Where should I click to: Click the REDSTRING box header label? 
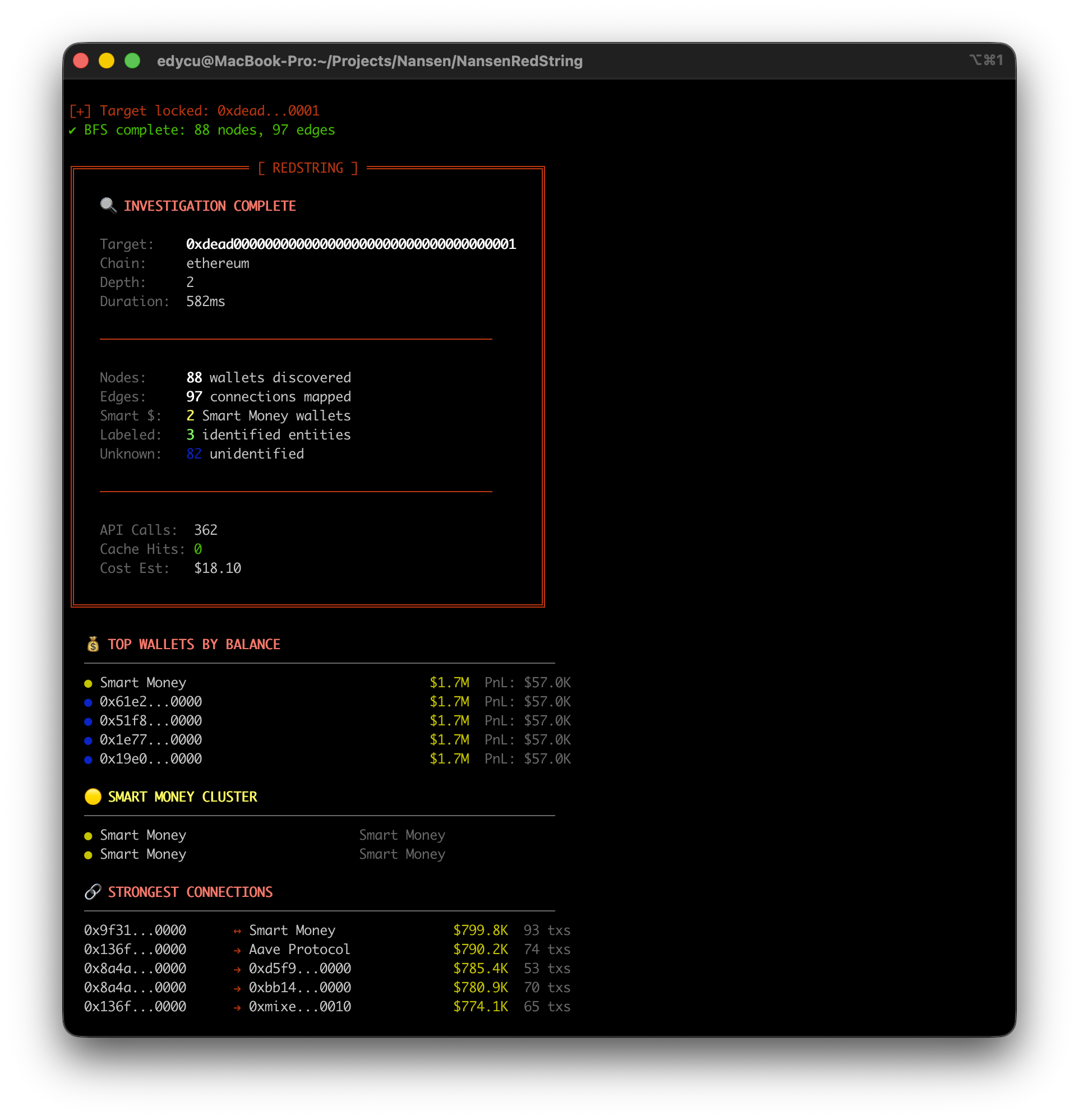pyautogui.click(x=308, y=168)
